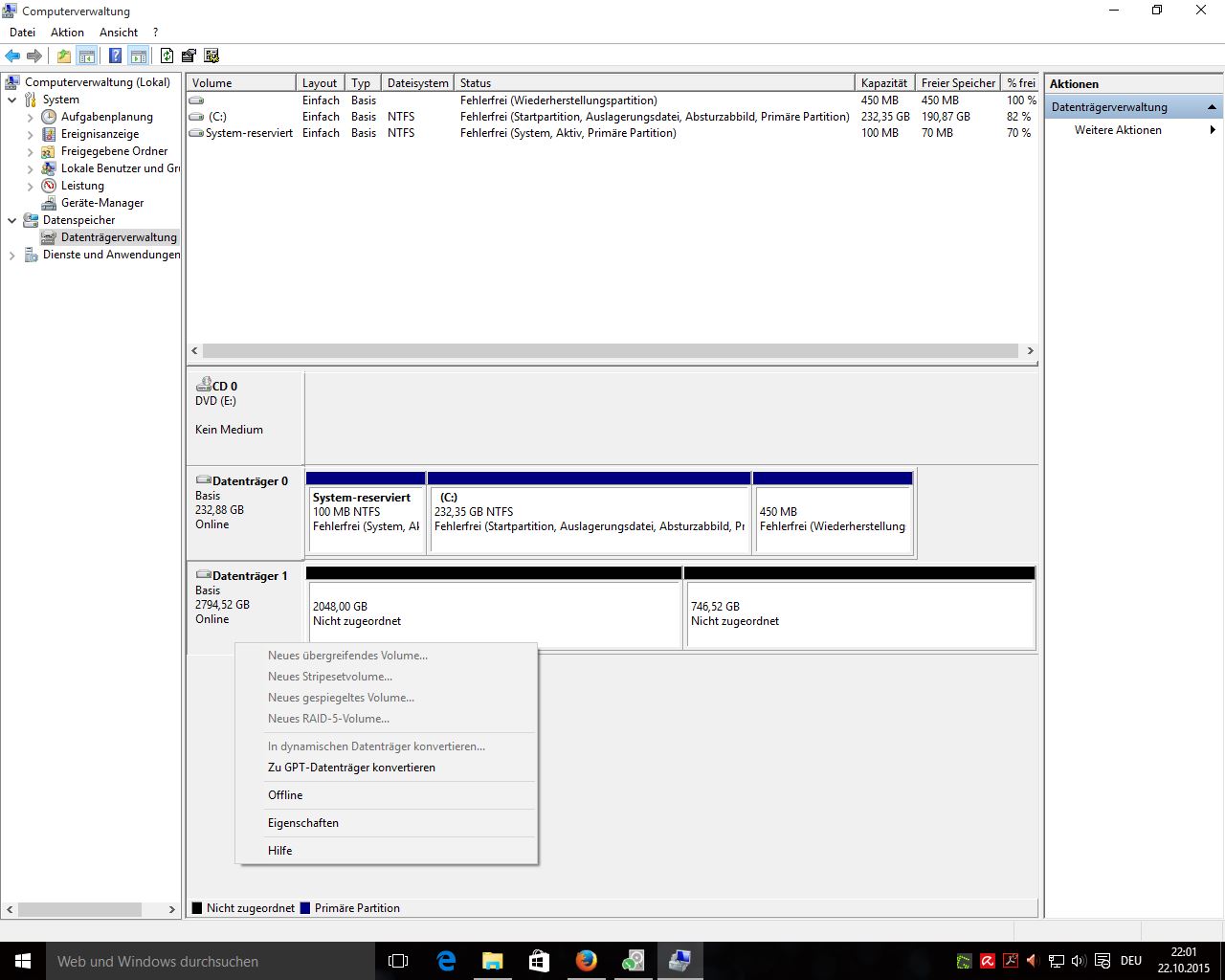Click the network tray icon
1225x980 pixels.
[x=1056, y=961]
